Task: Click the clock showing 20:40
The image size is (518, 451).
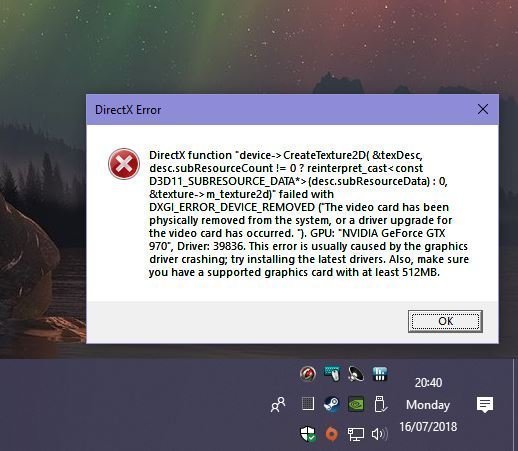Action: [428, 383]
